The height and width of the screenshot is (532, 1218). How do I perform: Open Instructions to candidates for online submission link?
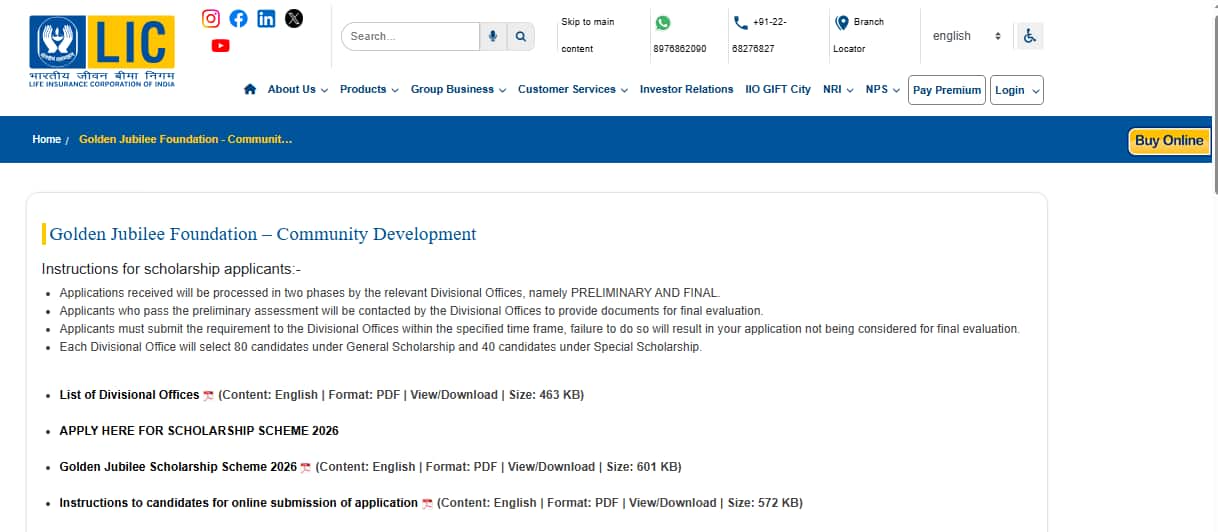point(238,503)
